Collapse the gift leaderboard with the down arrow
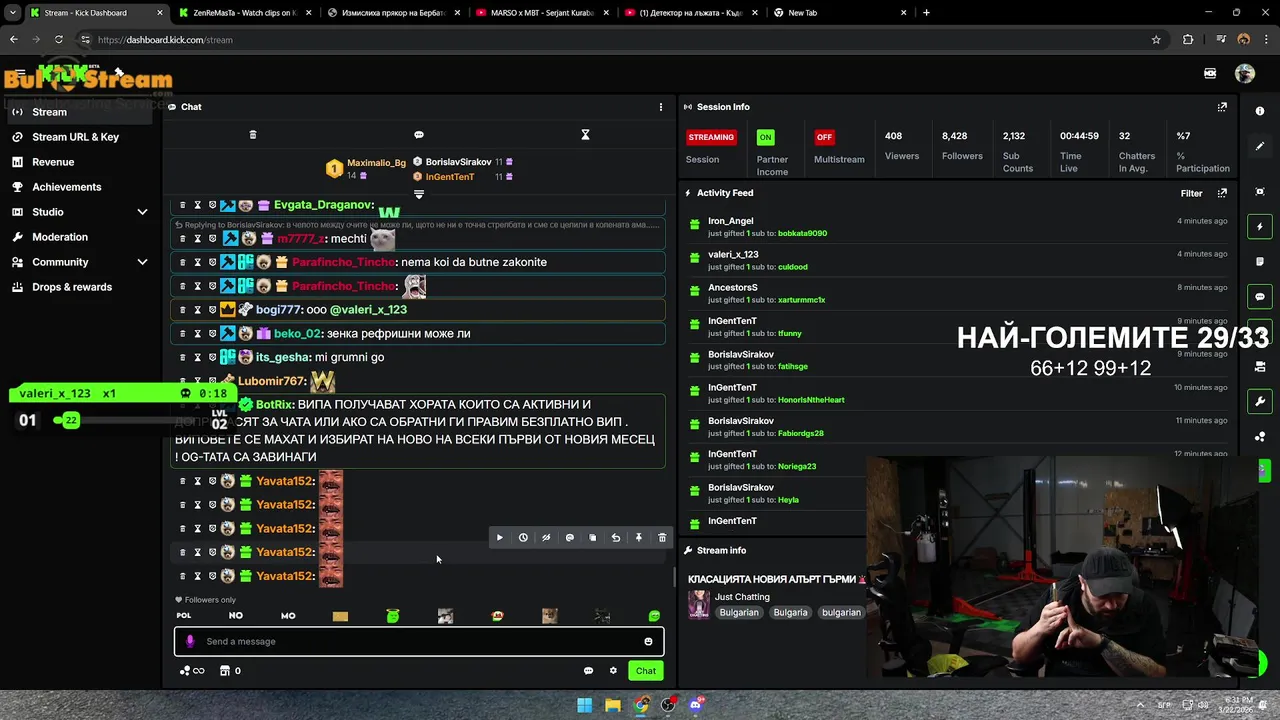This screenshot has height=720, width=1280. click(419, 194)
